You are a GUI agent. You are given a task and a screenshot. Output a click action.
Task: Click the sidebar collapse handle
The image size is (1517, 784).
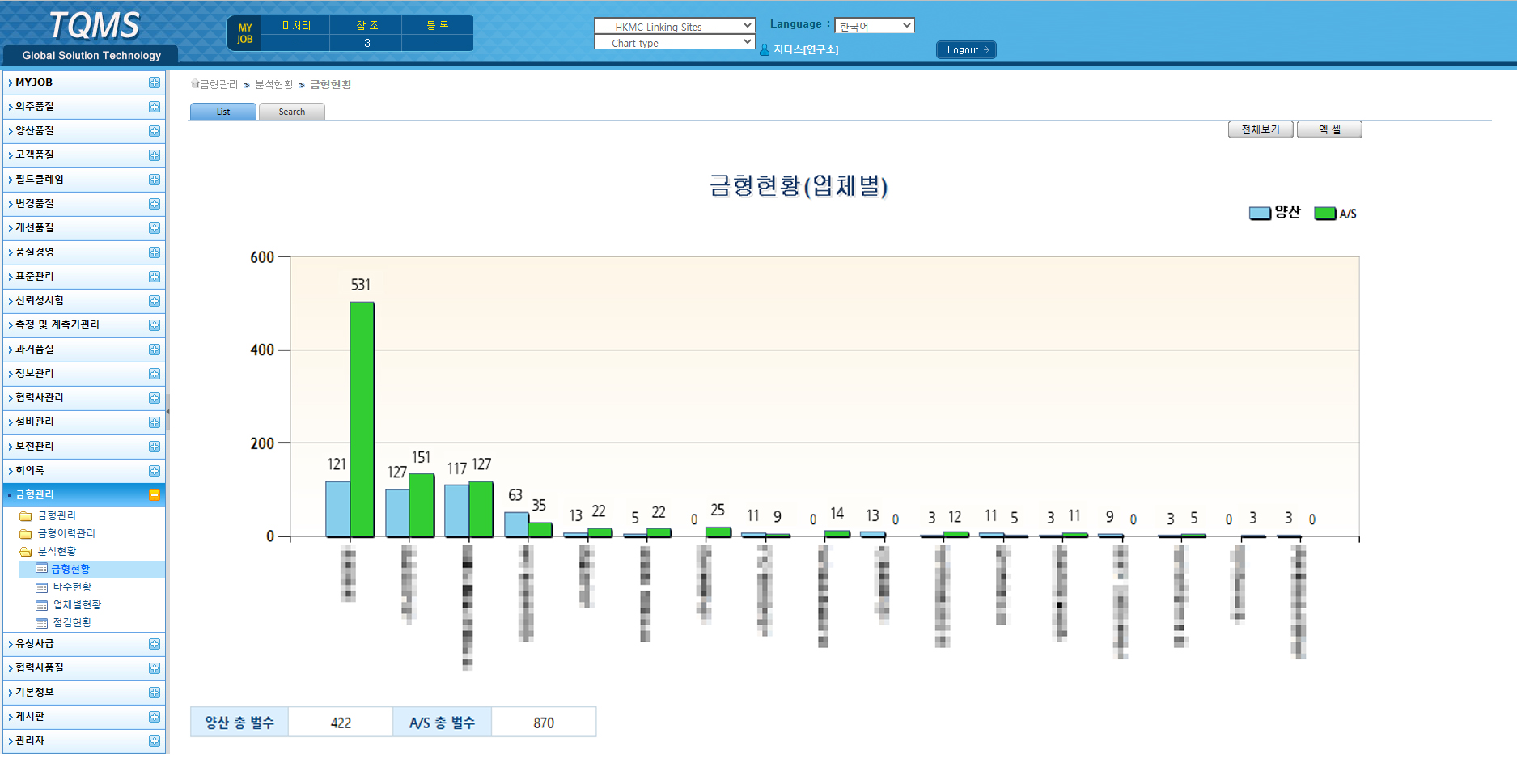click(x=167, y=412)
